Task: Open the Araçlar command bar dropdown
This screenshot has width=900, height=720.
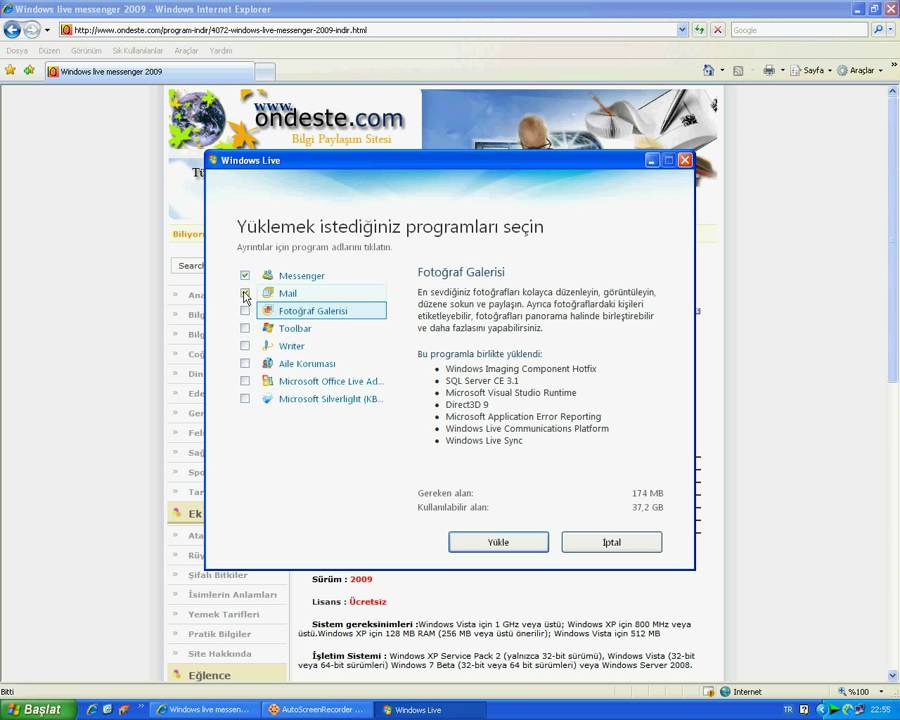Action: (860, 71)
